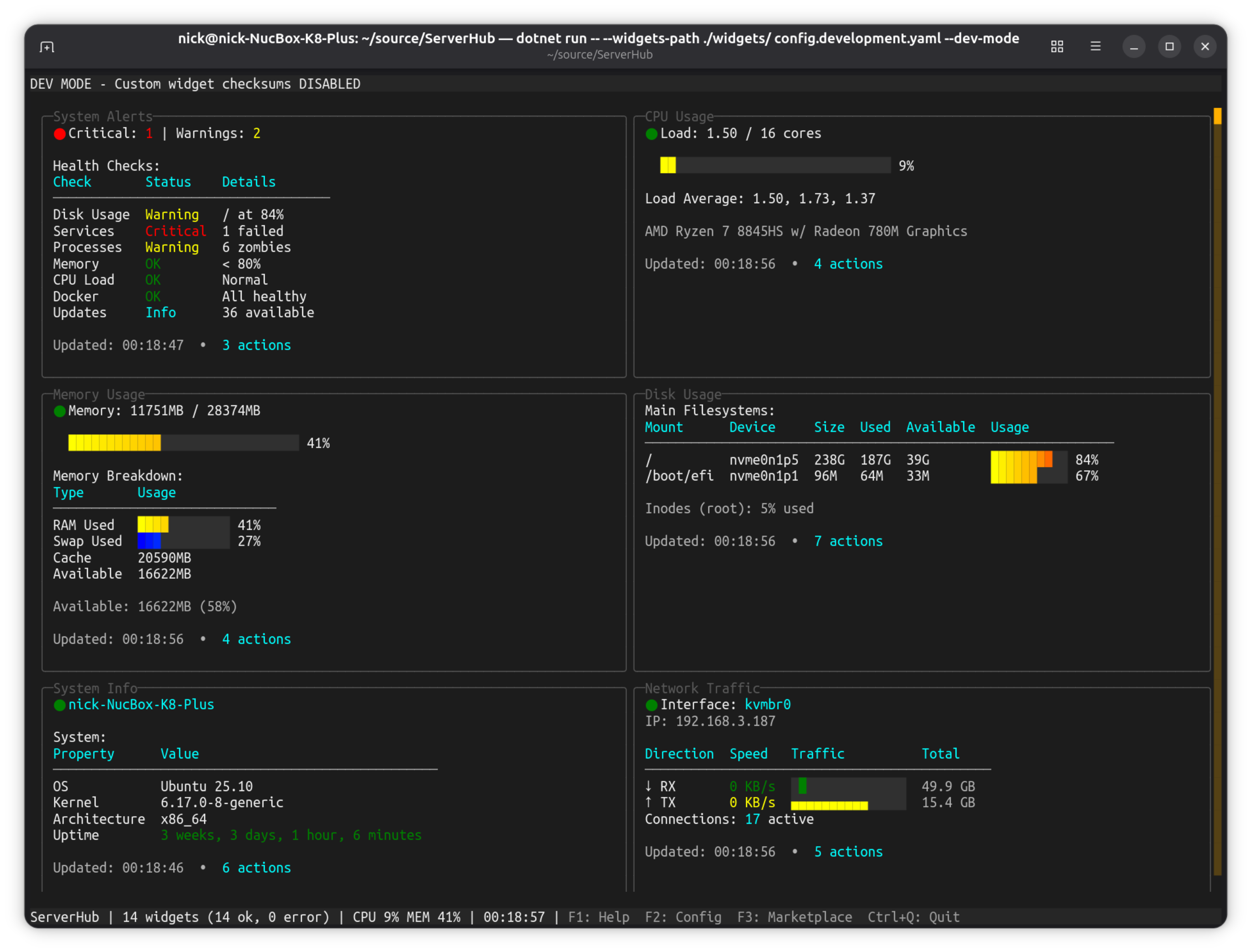Image resolution: width=1251 pixels, height=952 pixels.
Task: Select the System Alerts widget title
Action: coord(103,117)
